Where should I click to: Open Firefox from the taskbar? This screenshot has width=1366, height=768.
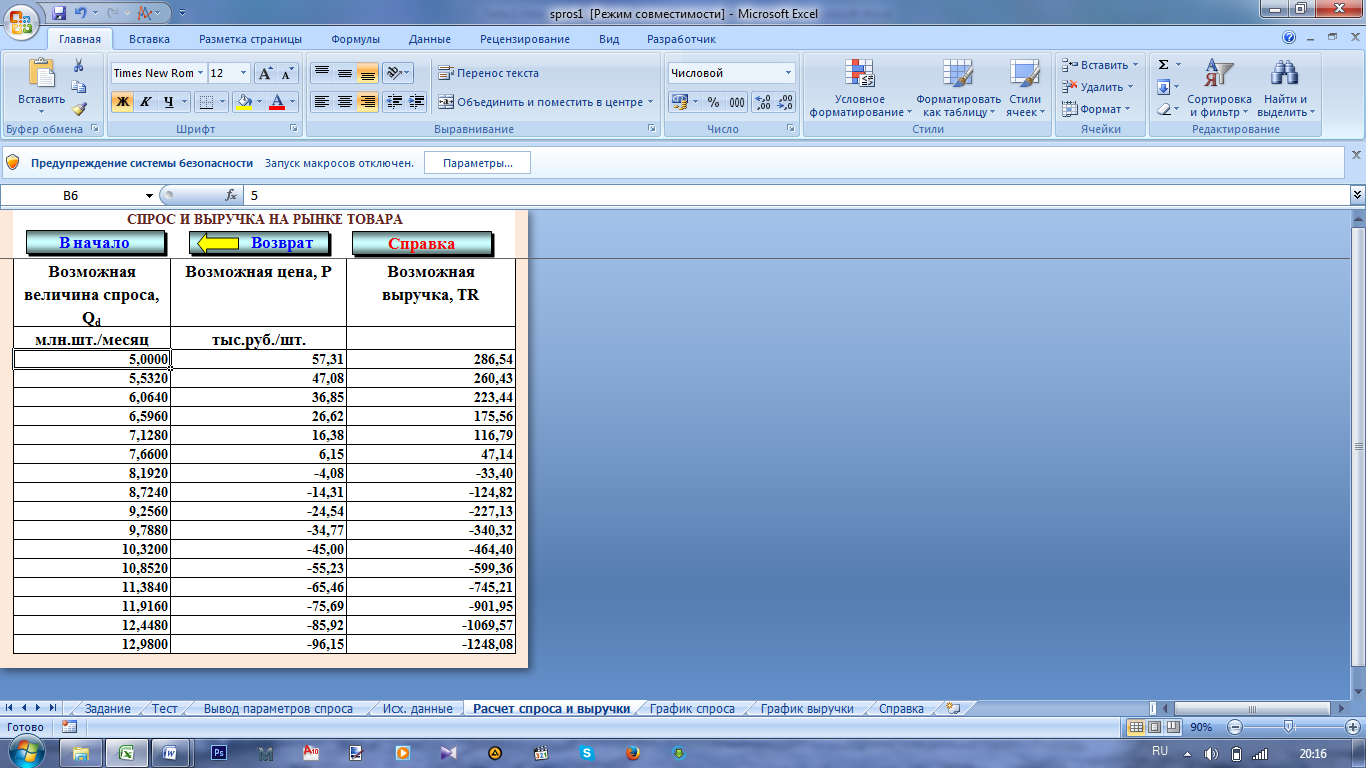pyautogui.click(x=632, y=752)
